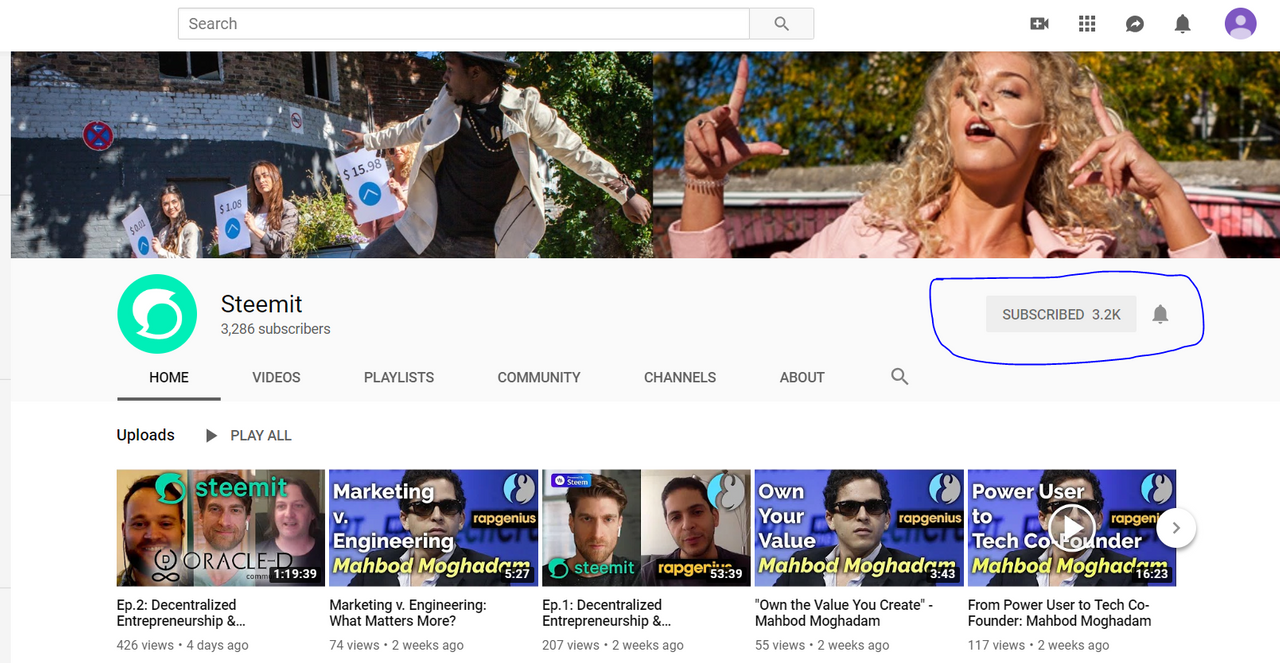1280x663 pixels.
Task: Click "426 views • 4 days ago" text
Action: point(181,645)
